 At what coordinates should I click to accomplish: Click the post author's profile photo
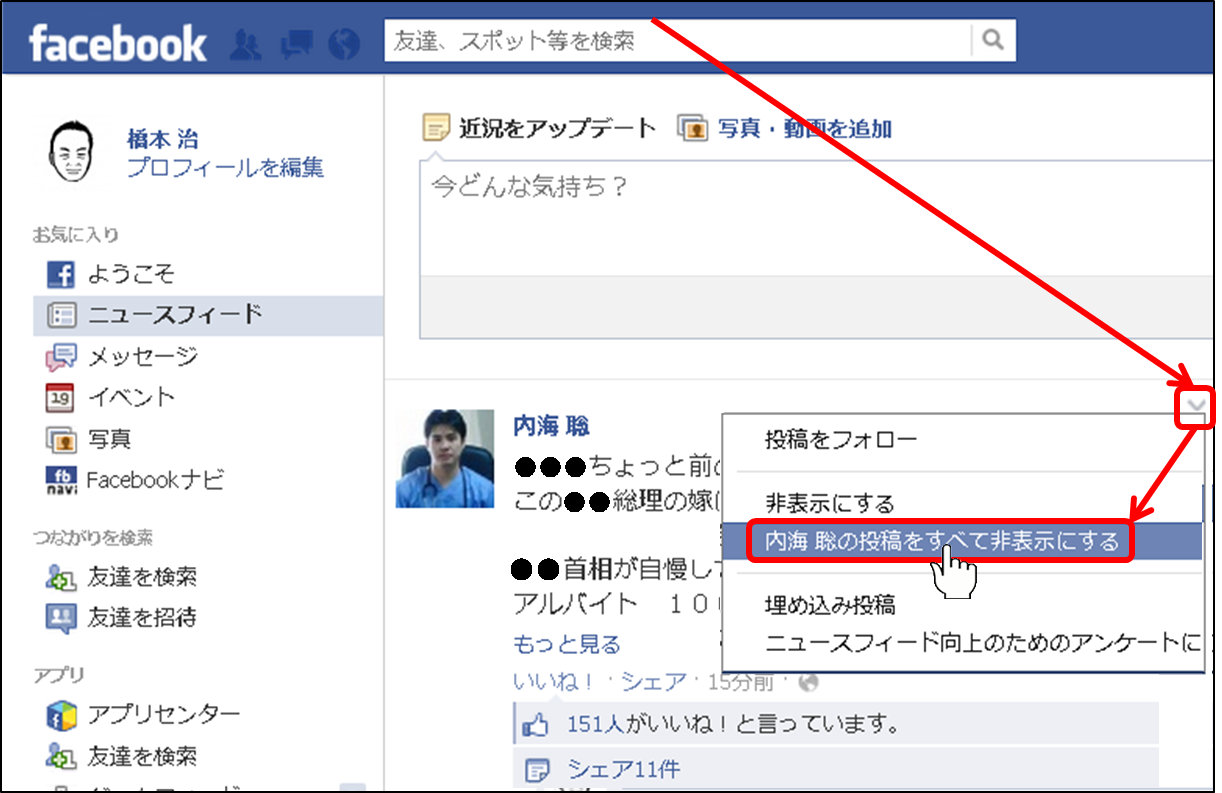pos(445,458)
